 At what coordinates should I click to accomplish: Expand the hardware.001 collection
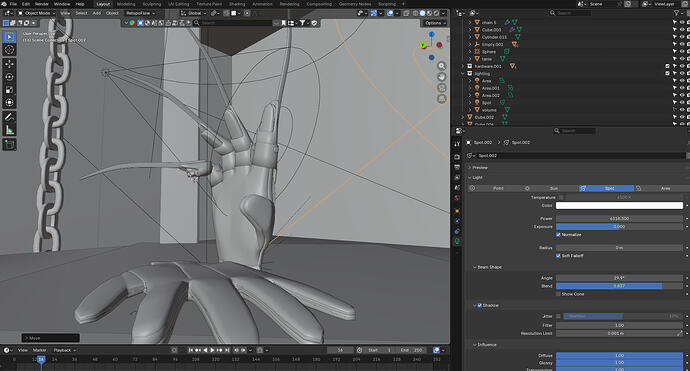tap(463, 66)
